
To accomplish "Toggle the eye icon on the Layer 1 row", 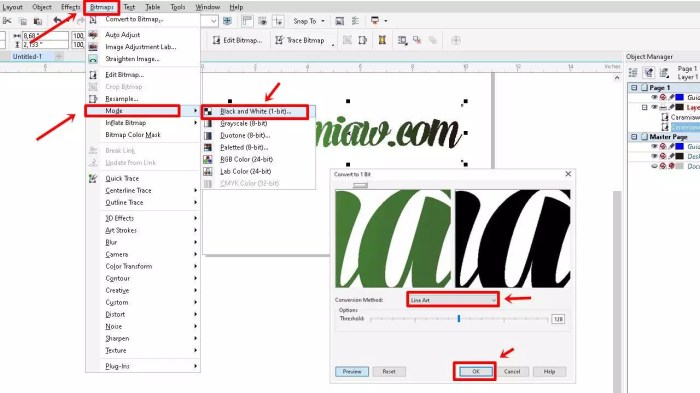I will click(x=654, y=107).
